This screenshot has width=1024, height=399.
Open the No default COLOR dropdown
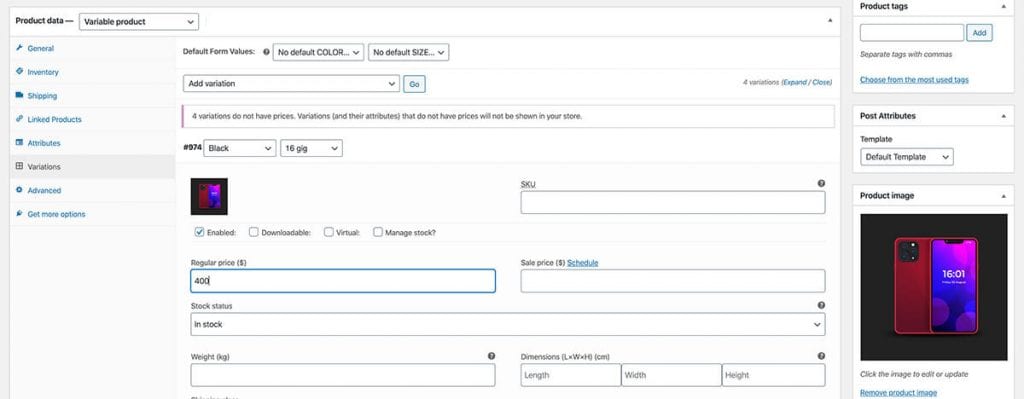(x=318, y=52)
